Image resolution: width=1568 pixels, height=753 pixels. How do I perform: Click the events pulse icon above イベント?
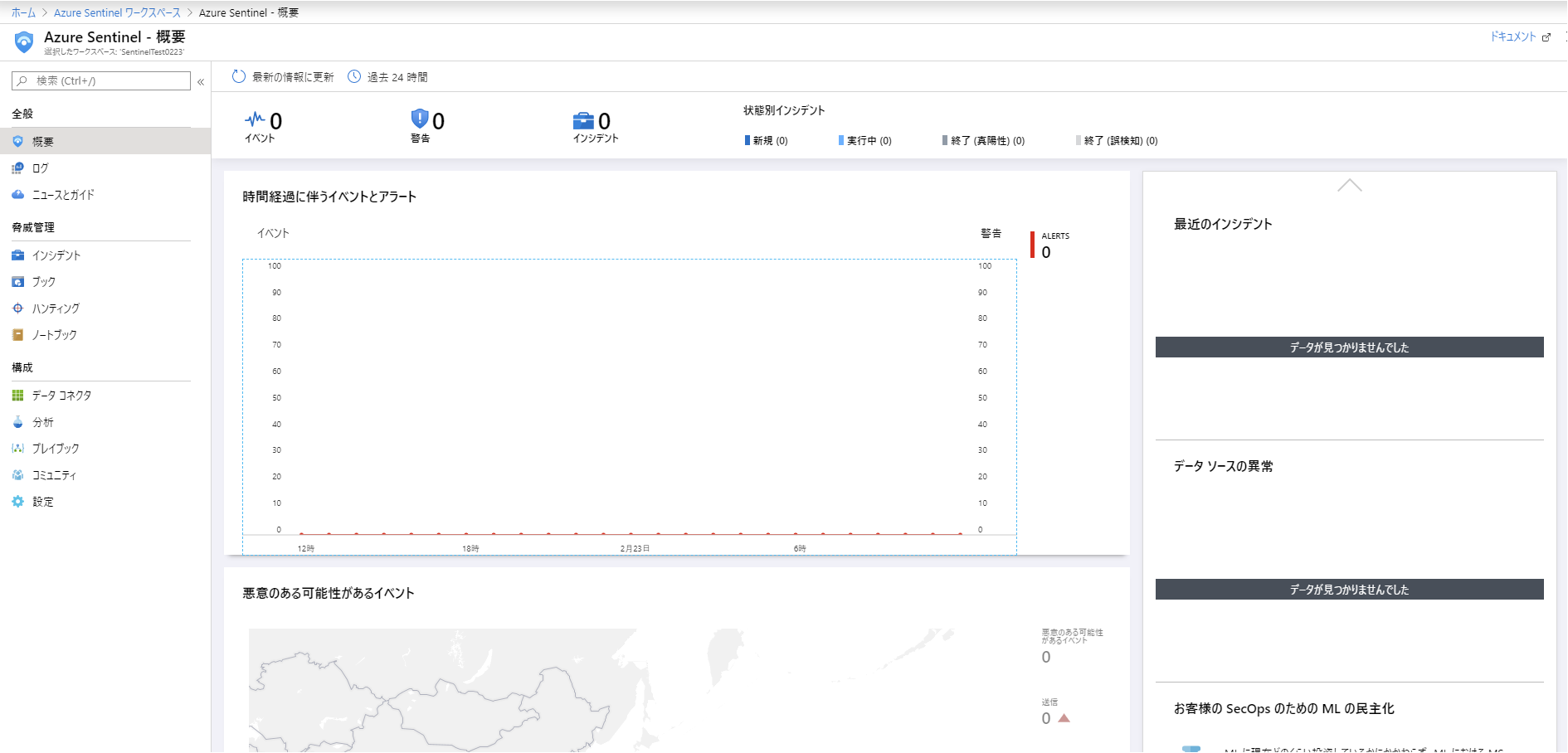coord(255,119)
